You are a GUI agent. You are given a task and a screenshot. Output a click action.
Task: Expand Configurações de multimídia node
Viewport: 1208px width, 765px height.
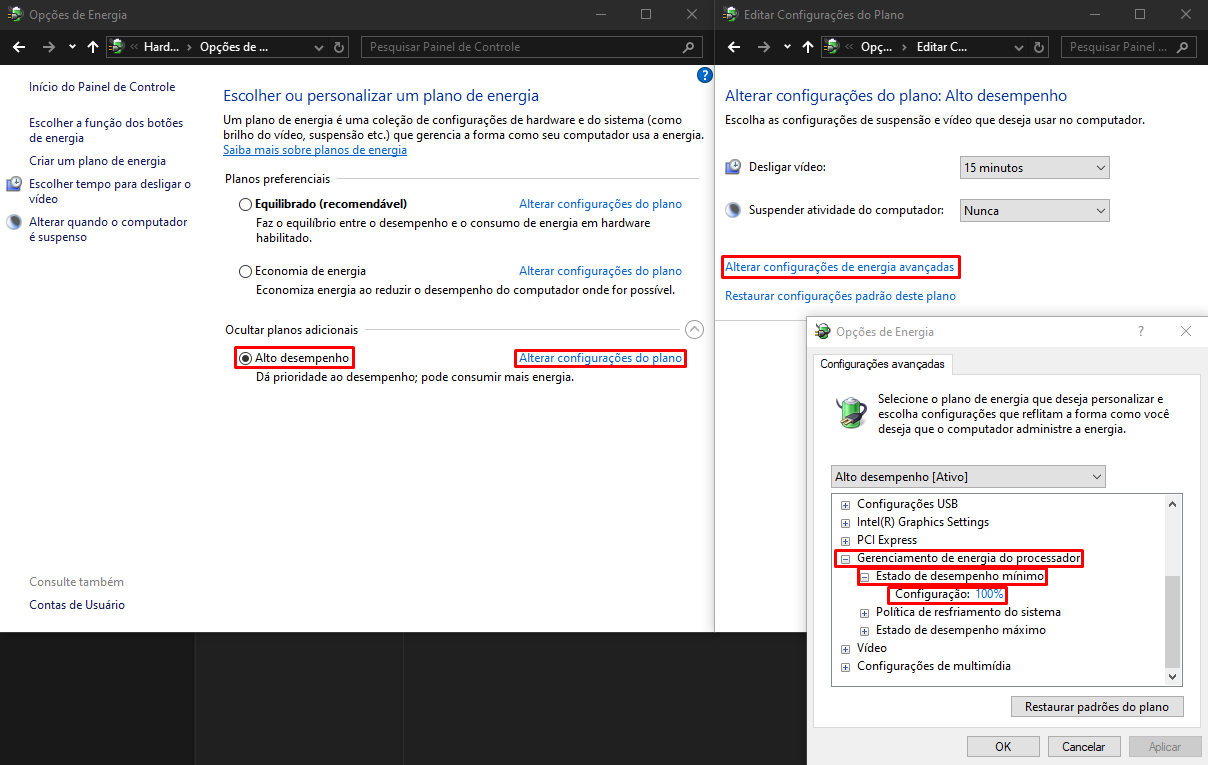[846, 667]
